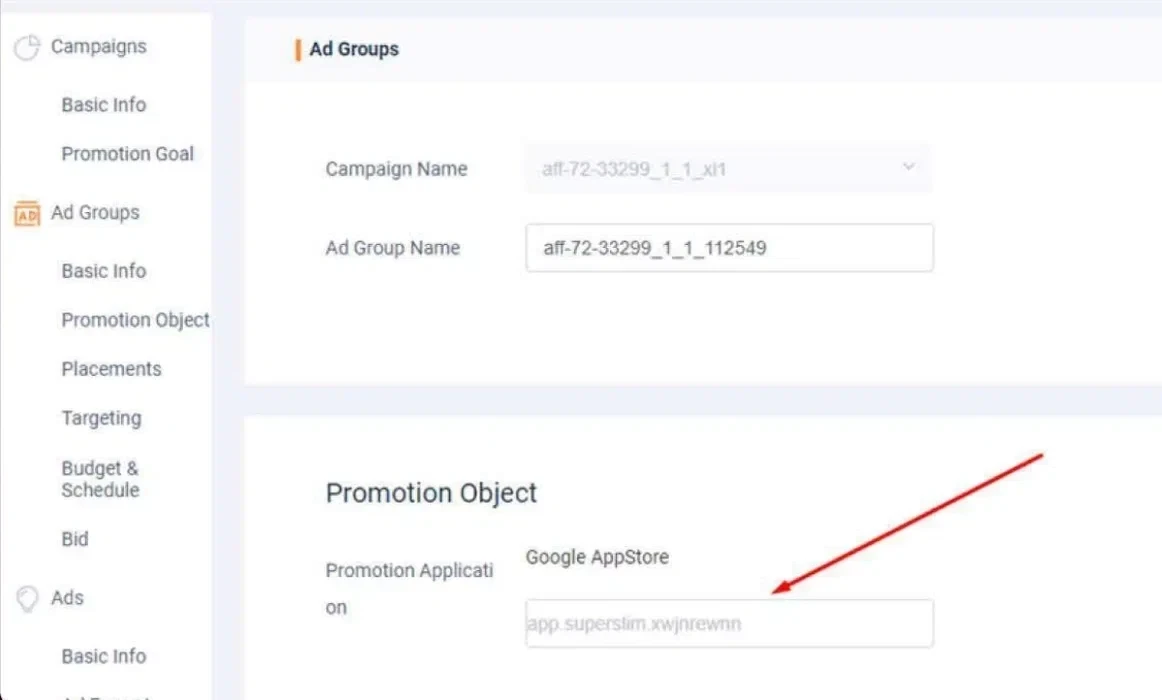The width and height of the screenshot is (1162, 700).
Task: Select the Ads section in sidebar
Action: [x=67, y=598]
